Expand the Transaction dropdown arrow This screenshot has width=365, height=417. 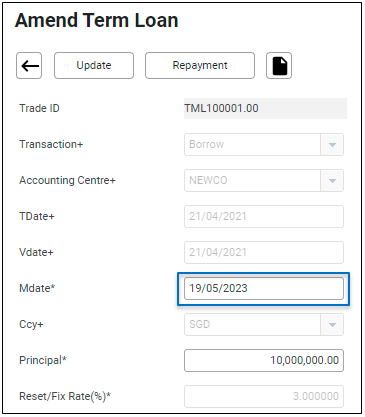coord(332,145)
